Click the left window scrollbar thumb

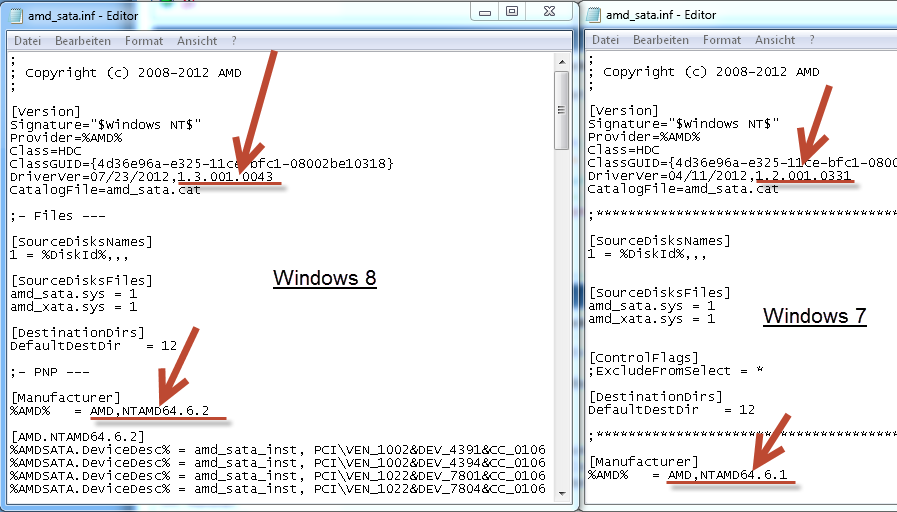[562, 110]
